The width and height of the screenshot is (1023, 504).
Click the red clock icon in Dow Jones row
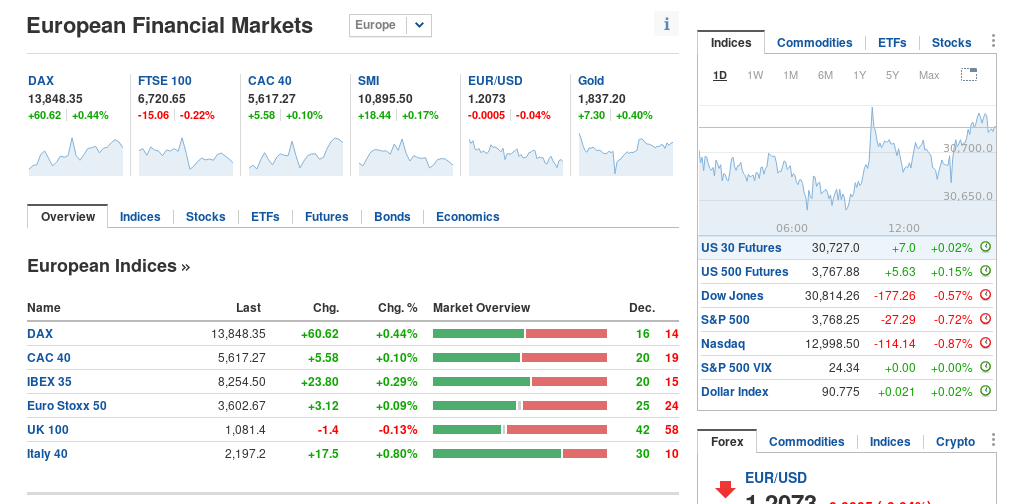986,295
